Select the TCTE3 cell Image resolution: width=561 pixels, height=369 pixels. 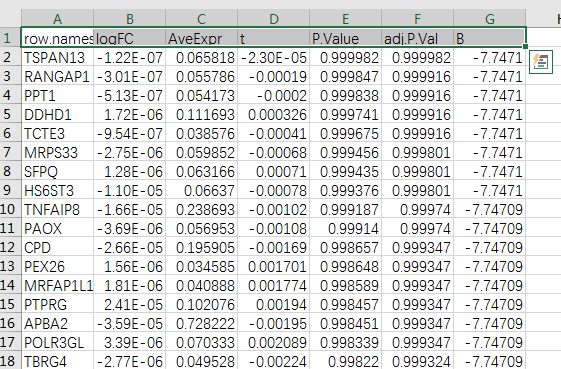(x=57, y=133)
